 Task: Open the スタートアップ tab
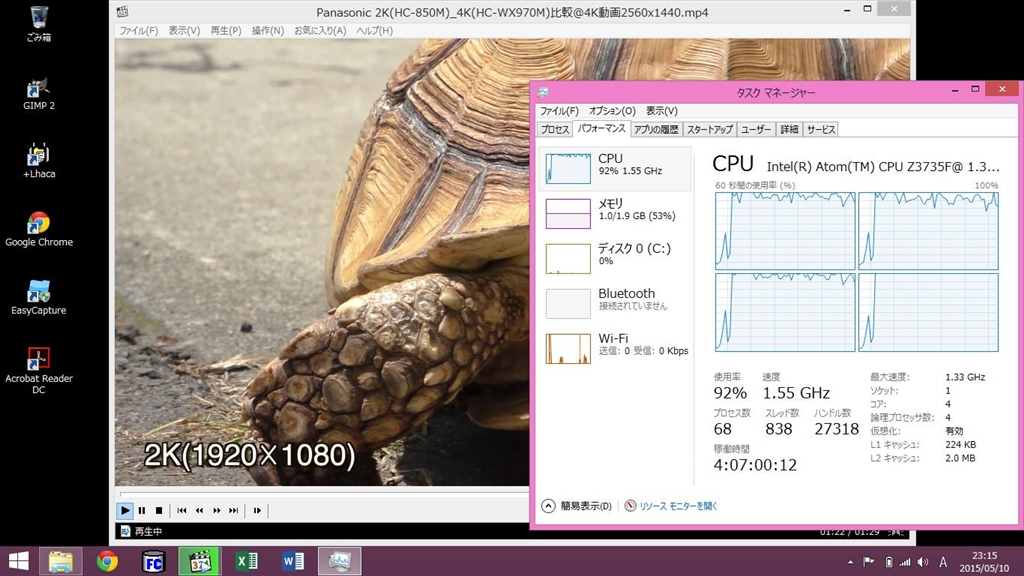pos(710,130)
